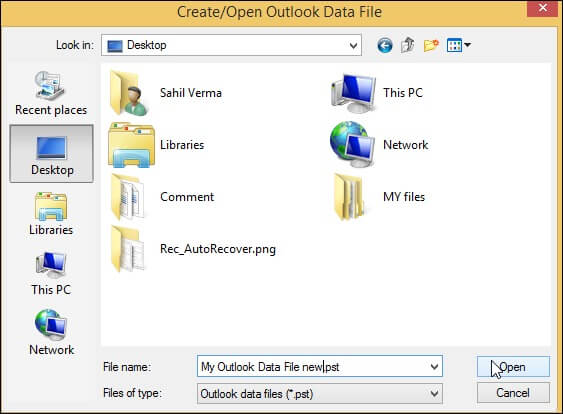Click the Cancel button
The height and width of the screenshot is (414, 563).
[513, 393]
